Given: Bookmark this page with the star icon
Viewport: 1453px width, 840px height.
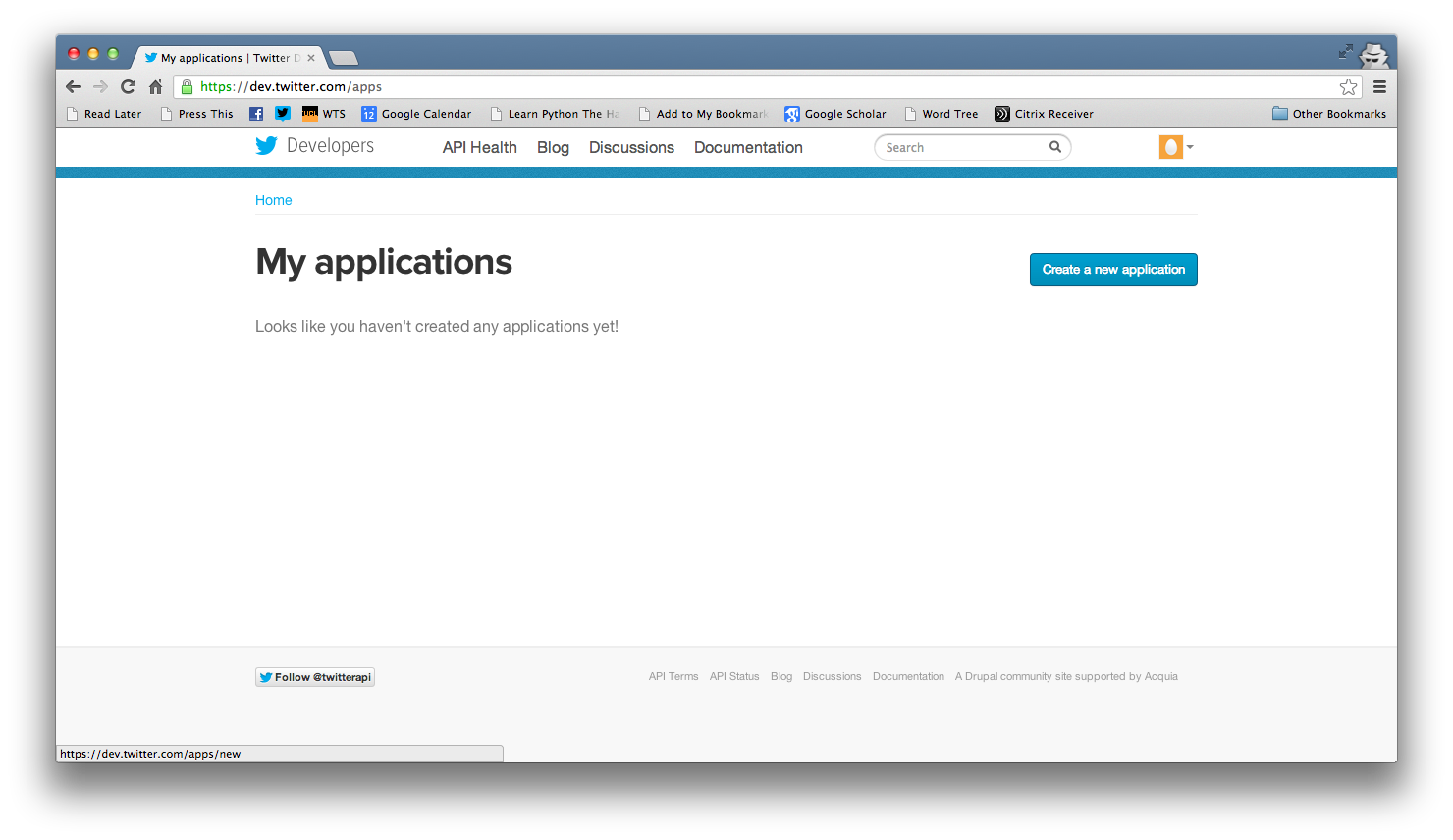Looking at the screenshot, I should point(1348,87).
